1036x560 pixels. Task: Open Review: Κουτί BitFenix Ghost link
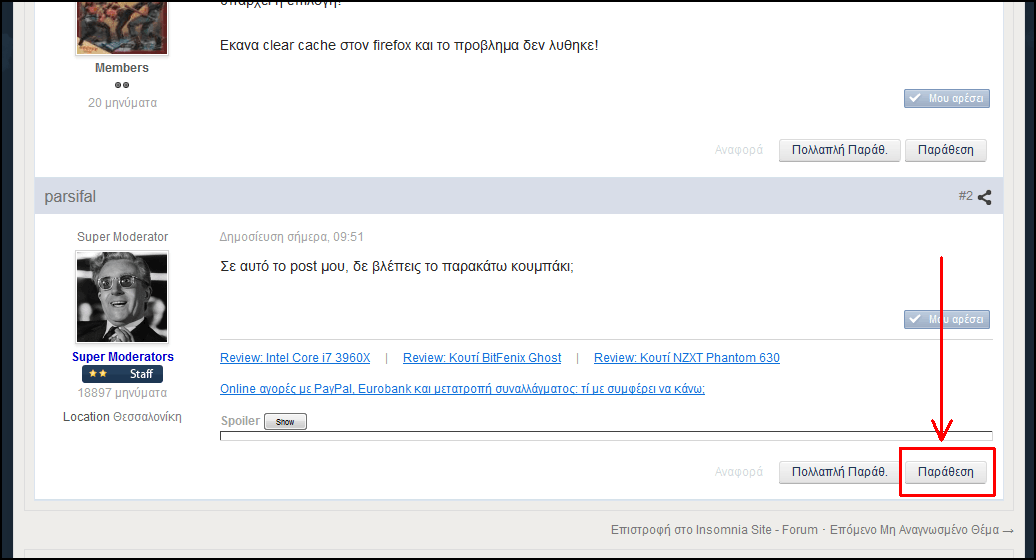482,358
